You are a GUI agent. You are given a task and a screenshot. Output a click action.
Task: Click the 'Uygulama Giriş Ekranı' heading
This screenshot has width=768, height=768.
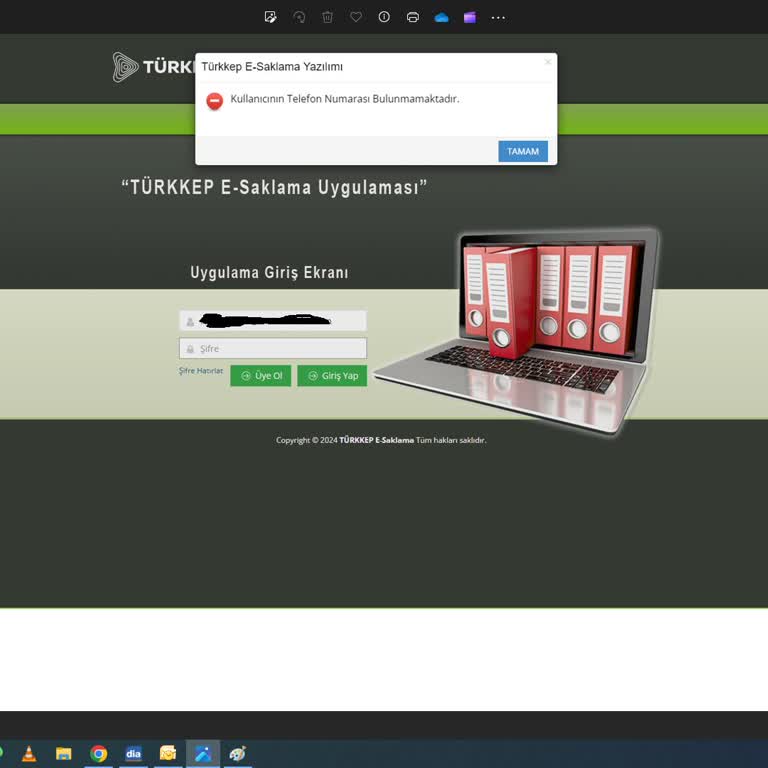pyautogui.click(x=269, y=272)
